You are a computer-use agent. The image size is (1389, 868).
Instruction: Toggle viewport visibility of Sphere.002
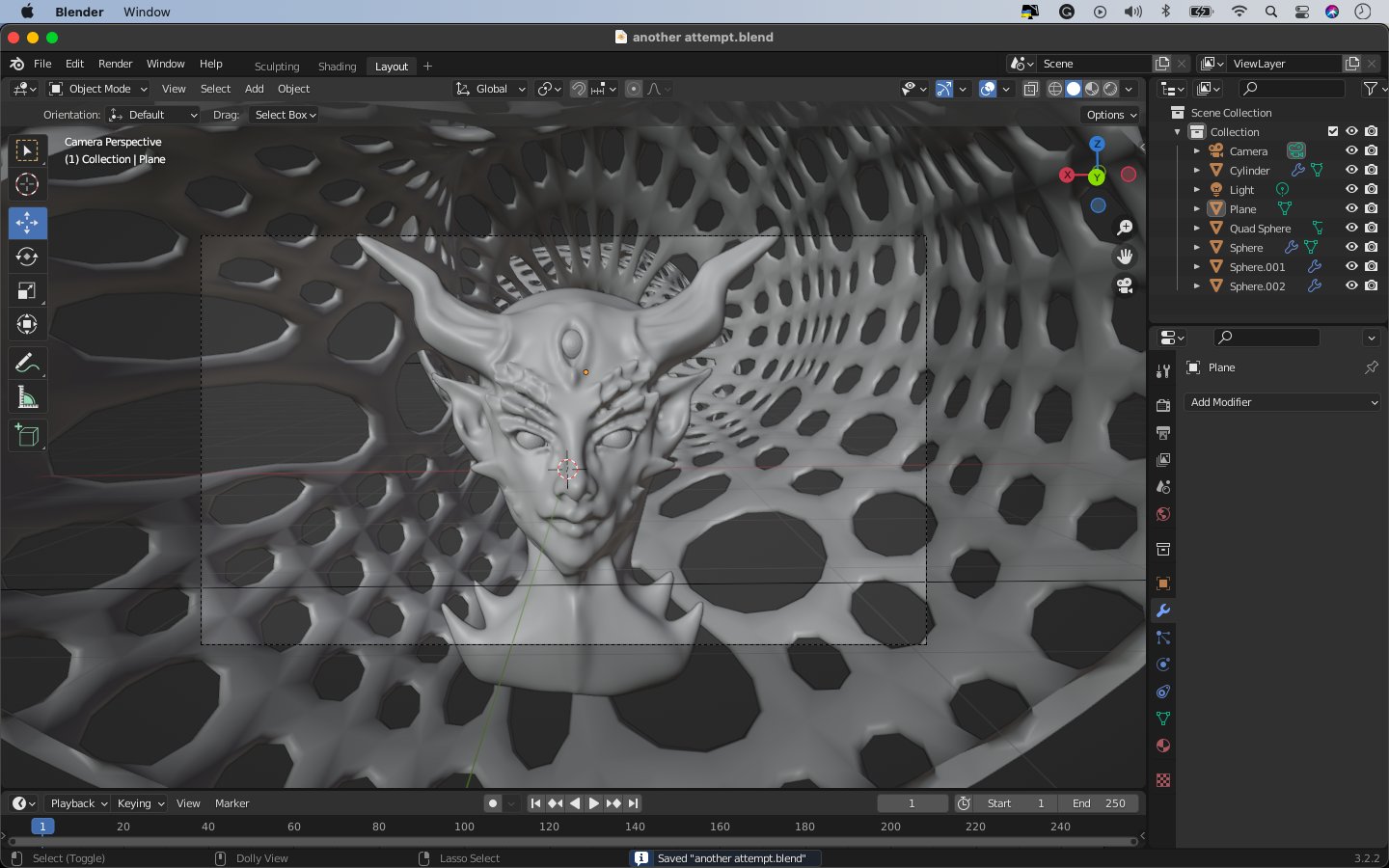pyautogui.click(x=1352, y=285)
